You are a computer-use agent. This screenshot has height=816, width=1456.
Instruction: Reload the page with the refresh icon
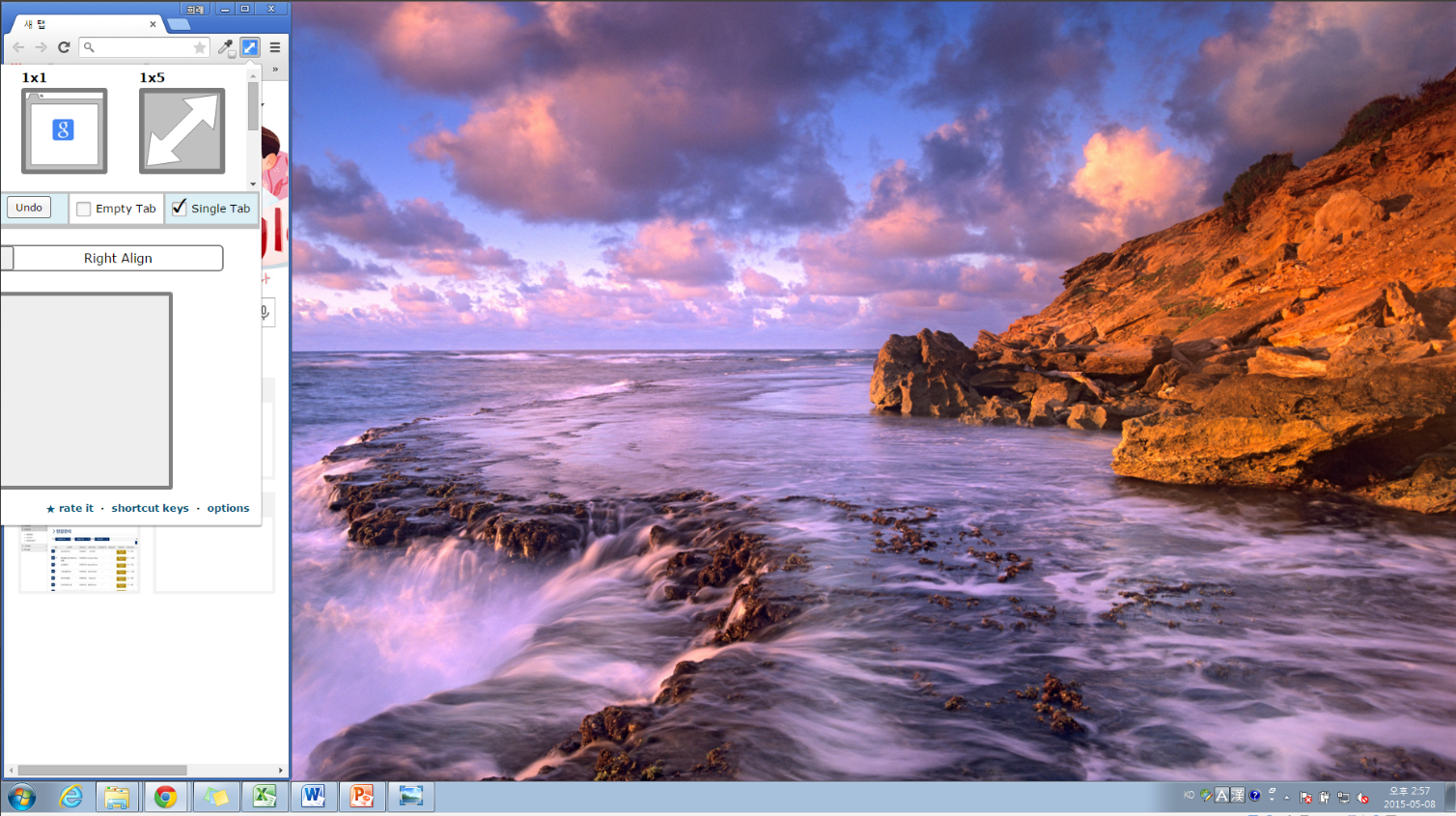[x=64, y=47]
